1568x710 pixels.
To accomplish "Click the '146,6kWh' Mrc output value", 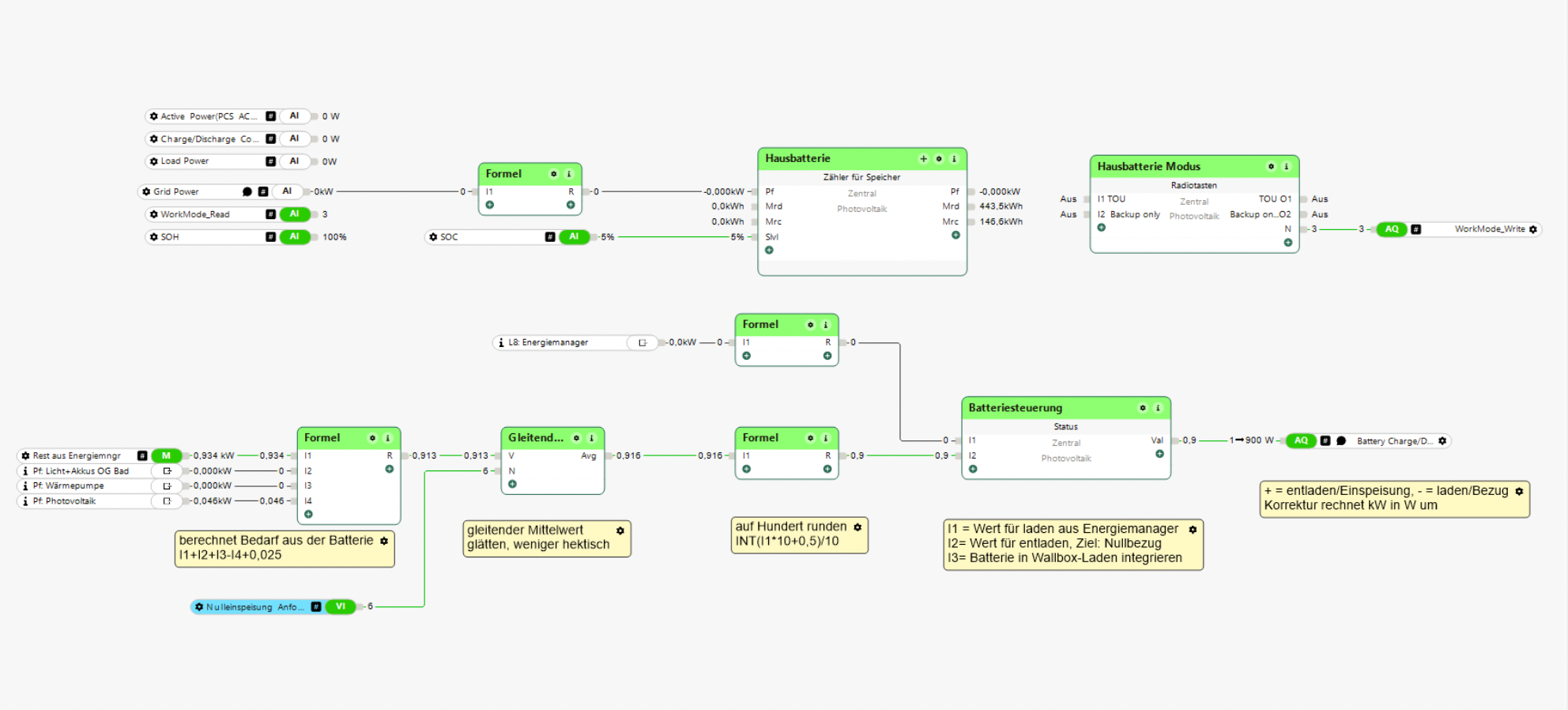I will pos(1001,222).
